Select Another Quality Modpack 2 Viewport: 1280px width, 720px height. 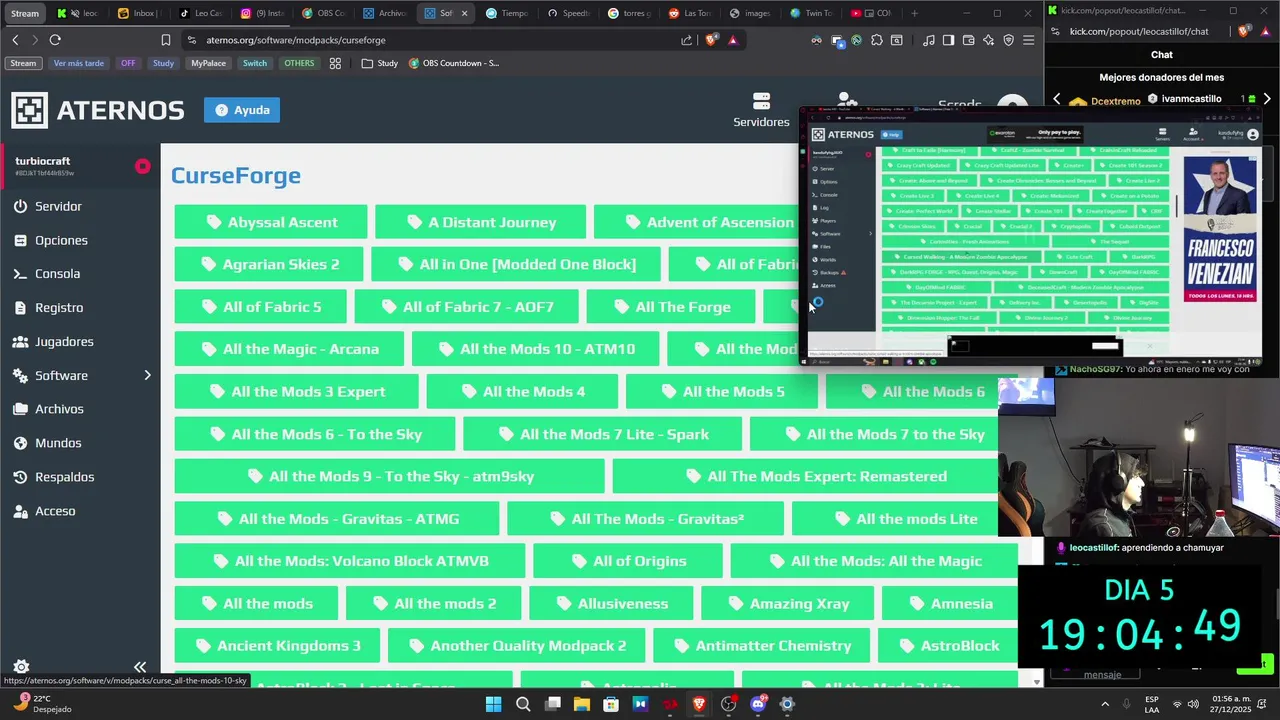click(x=516, y=646)
